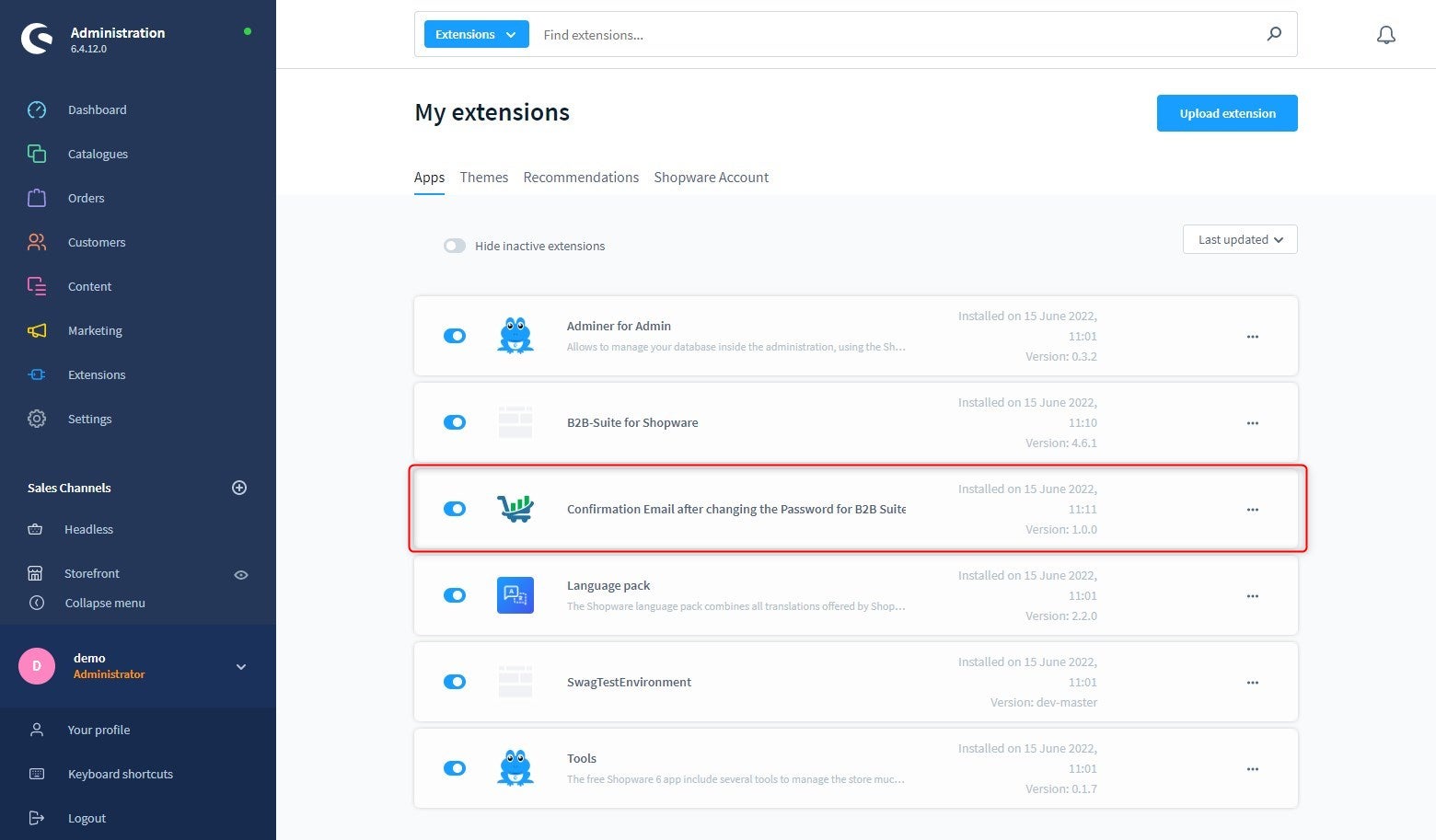
Task: Open Storefront sales channel
Action: 91,573
